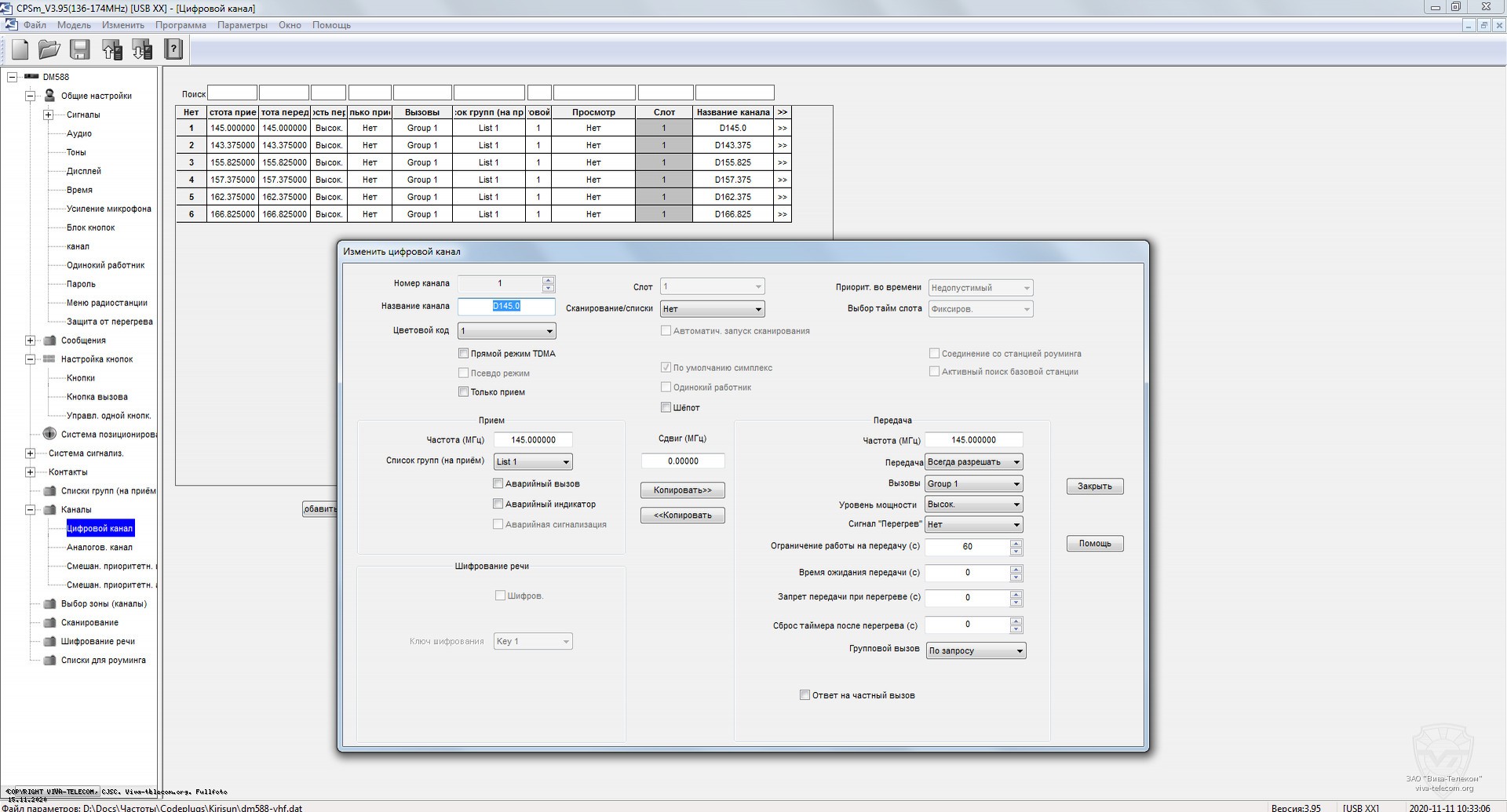Viewport: 1507px width, 812px height.
Task: Expand the Контакты tree node
Action: pyautogui.click(x=30, y=472)
